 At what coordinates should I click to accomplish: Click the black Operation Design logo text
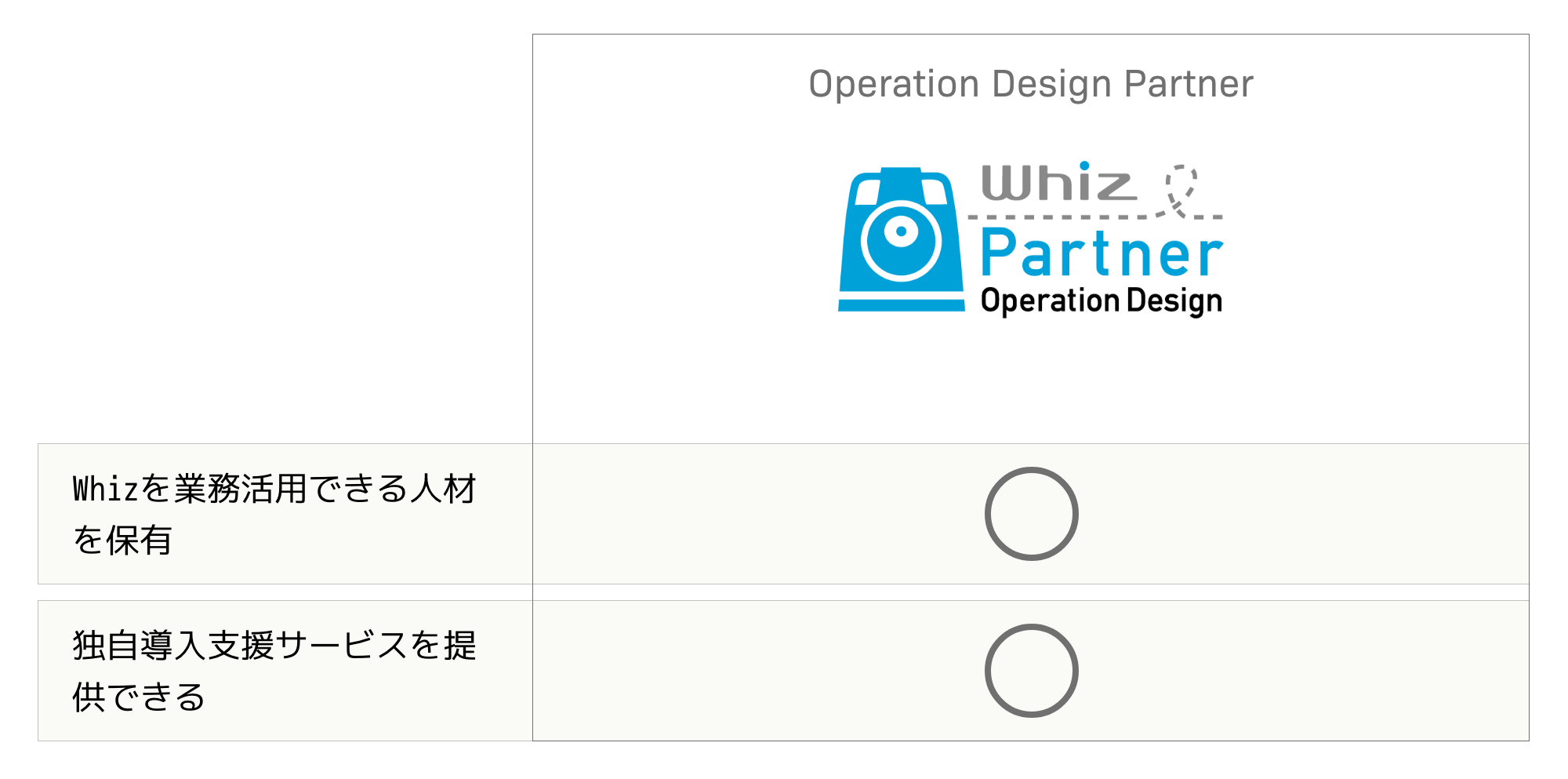tap(1102, 301)
